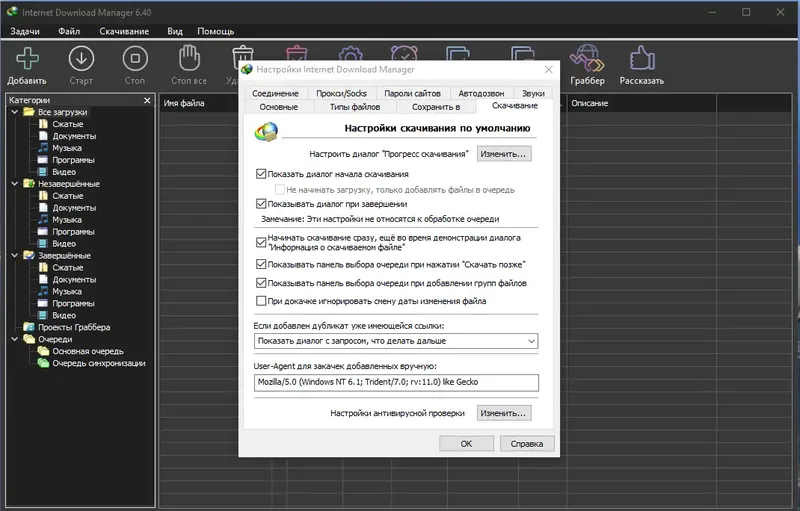
Task: Click Документы icon under Незавершённые
Action: pos(43,208)
